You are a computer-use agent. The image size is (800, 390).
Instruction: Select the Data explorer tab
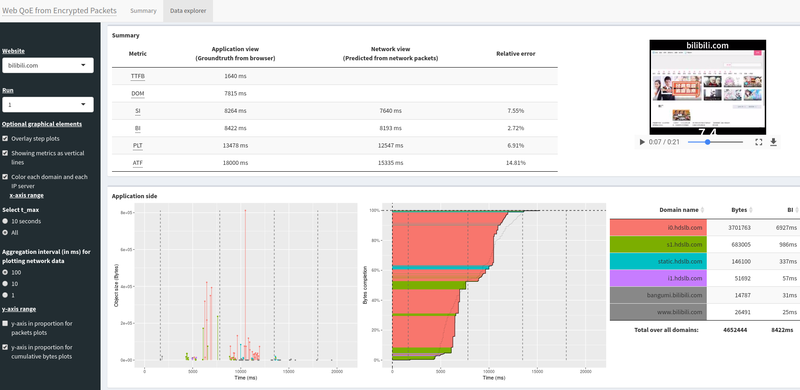pos(188,11)
